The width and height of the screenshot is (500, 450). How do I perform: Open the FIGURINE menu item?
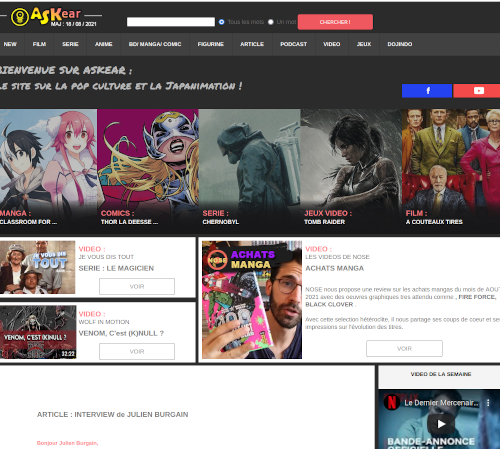[x=211, y=44]
